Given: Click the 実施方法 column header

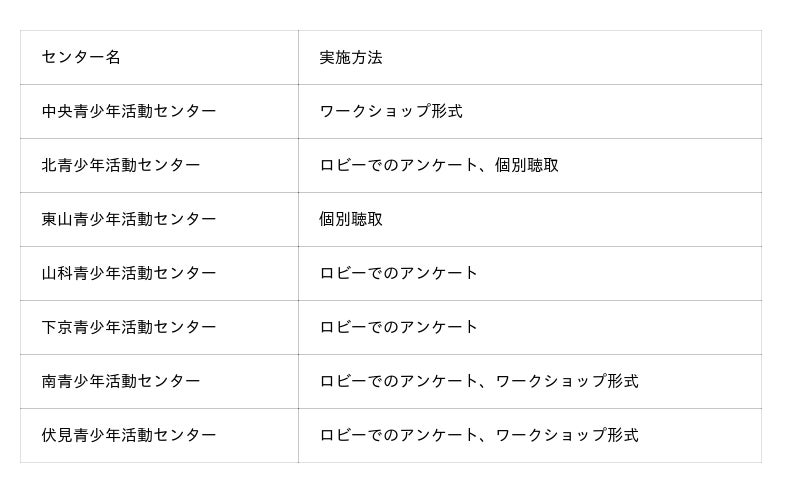Looking at the screenshot, I should coord(351,57).
